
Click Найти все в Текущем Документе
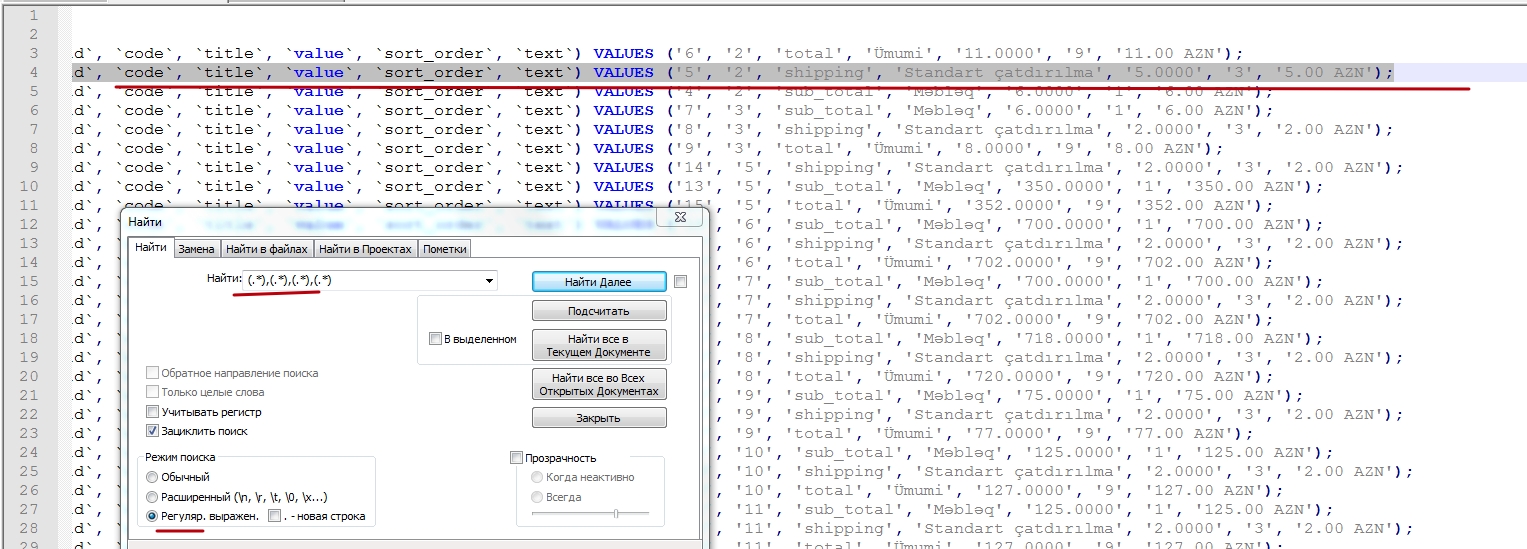tap(599, 345)
